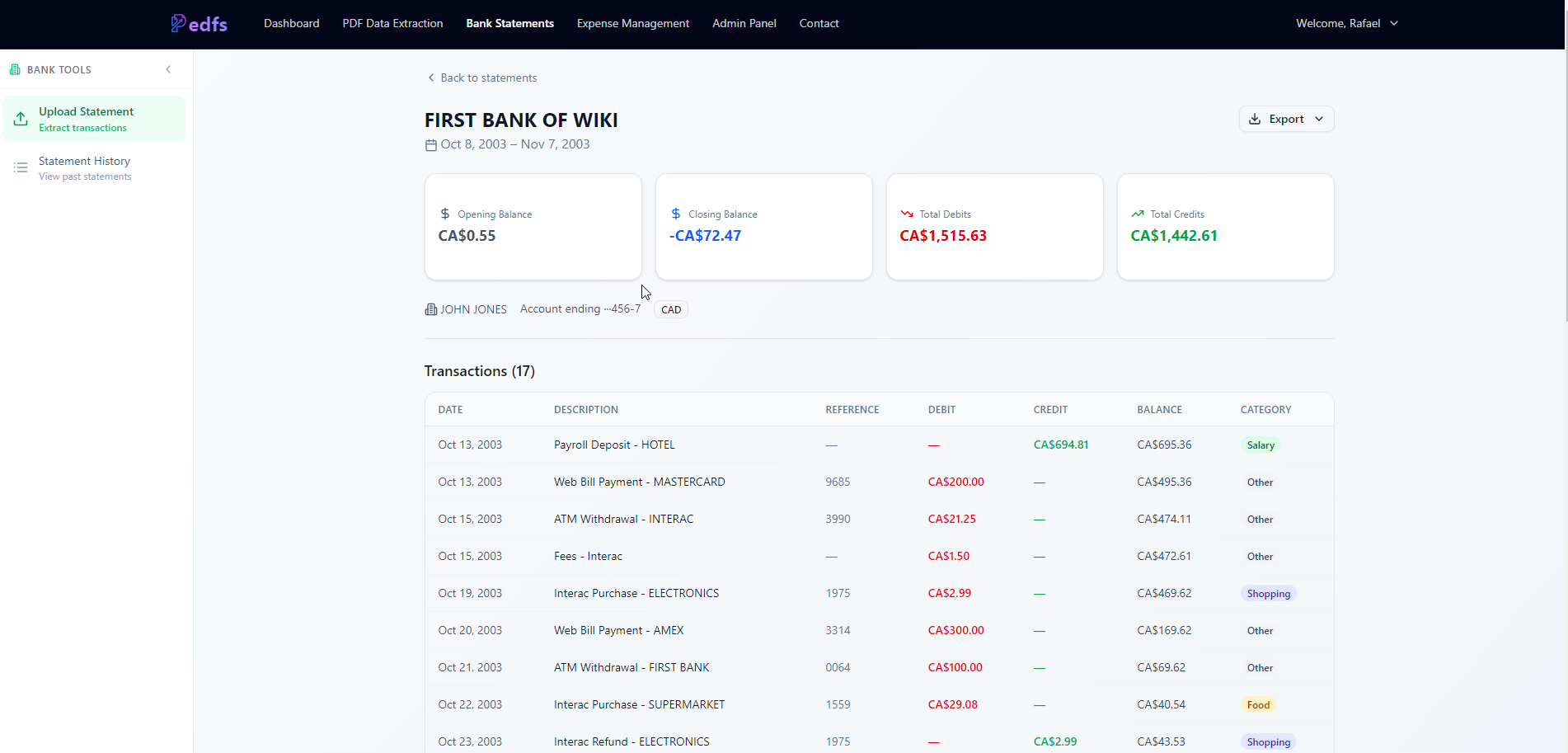Click the building icon beside JOHN JONES
Image resolution: width=1568 pixels, height=753 pixels.
(430, 309)
